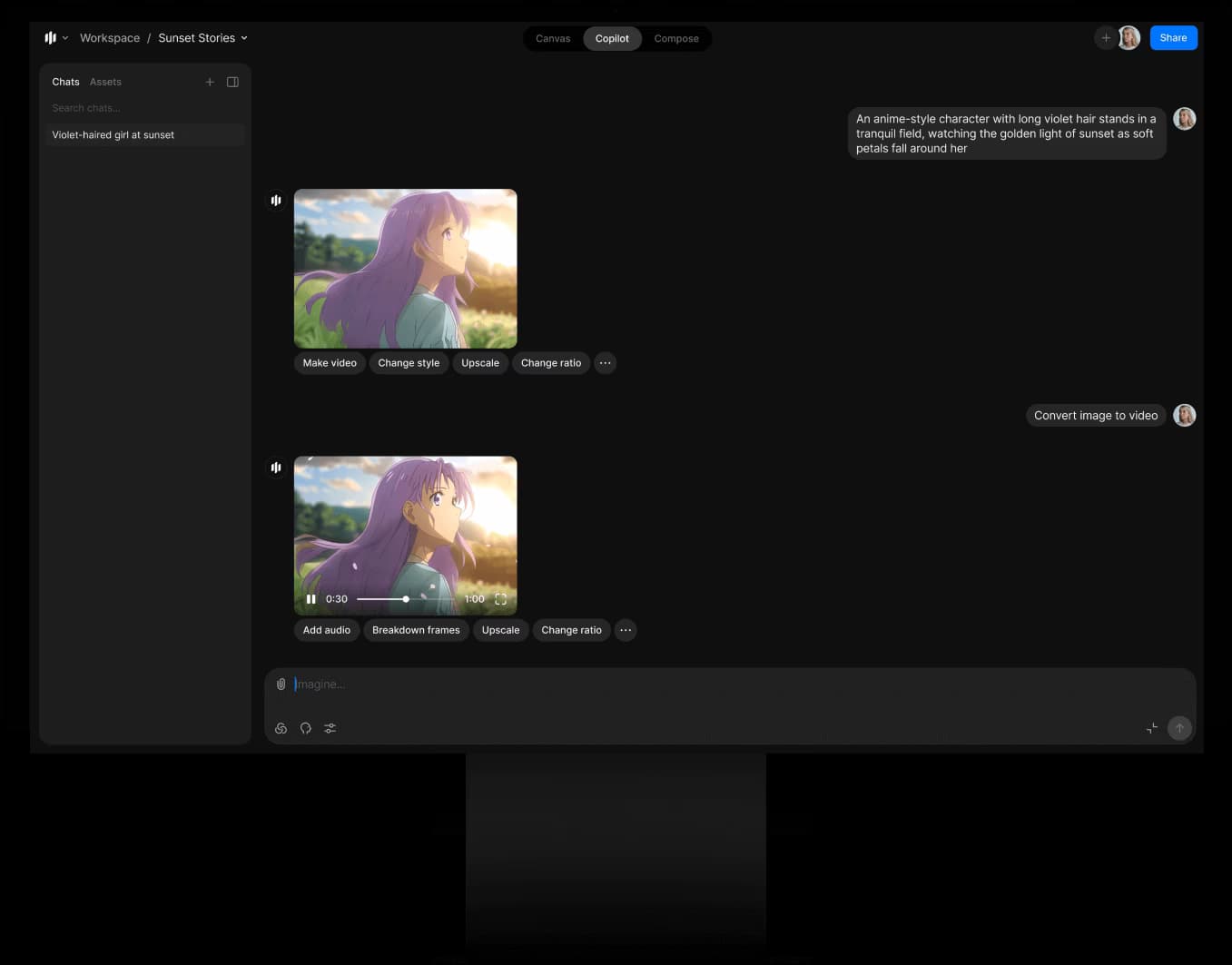Open the Assets tab in sidebar

tap(105, 82)
